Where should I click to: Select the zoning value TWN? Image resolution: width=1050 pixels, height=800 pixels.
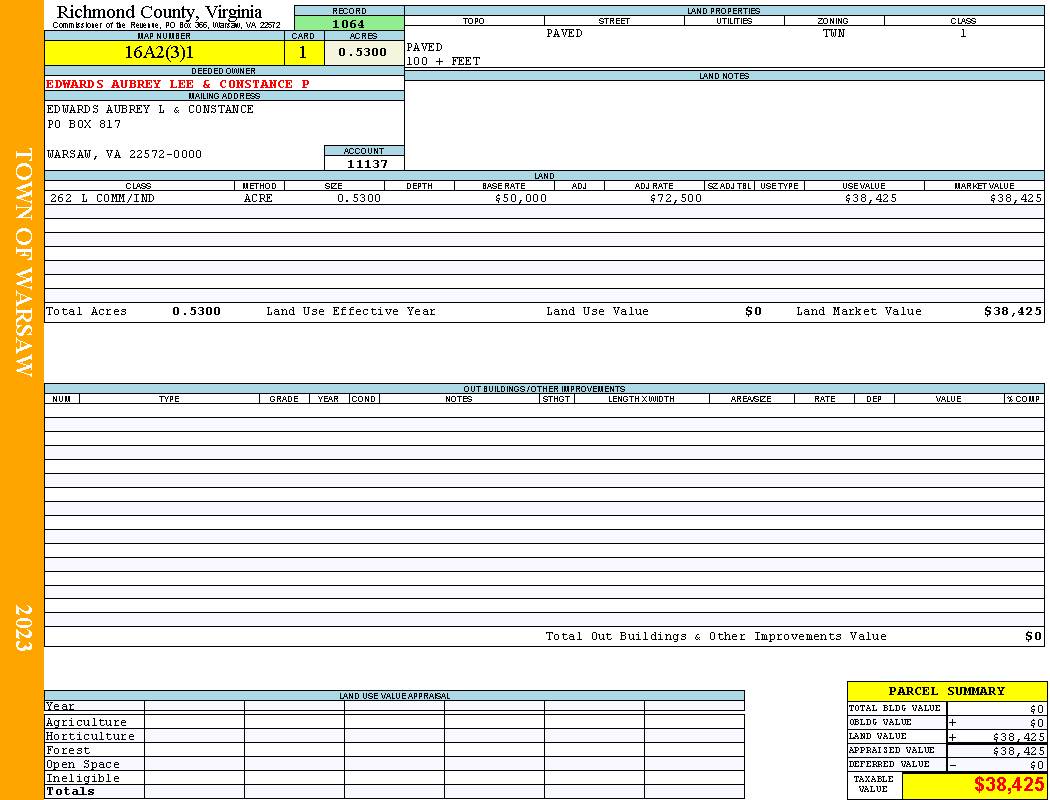tap(834, 33)
